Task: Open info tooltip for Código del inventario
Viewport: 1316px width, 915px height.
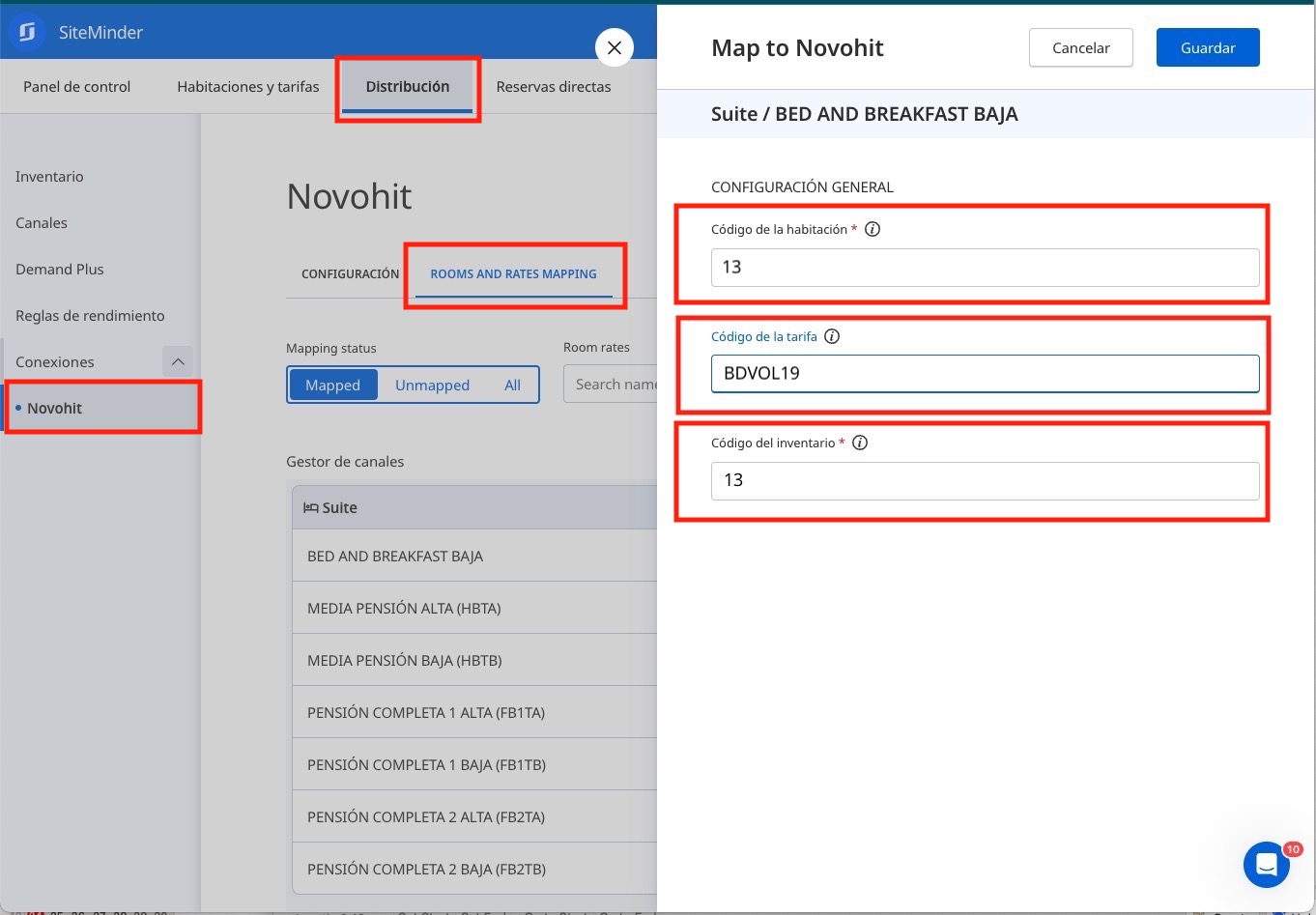Action: click(860, 443)
